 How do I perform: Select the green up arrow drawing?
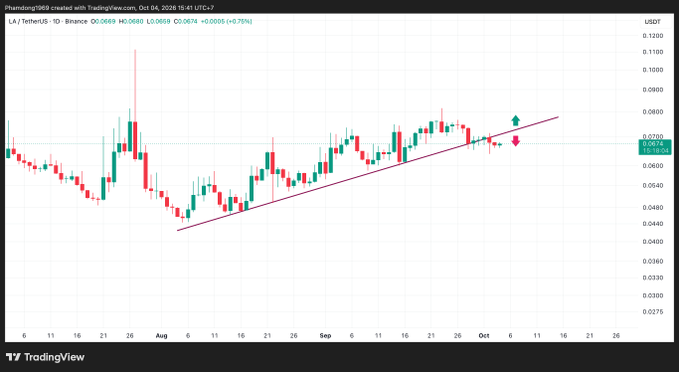click(x=515, y=120)
